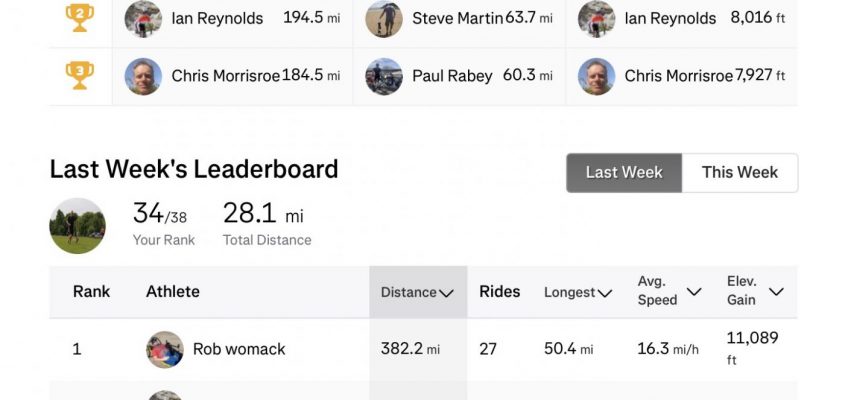Click the partially visible second-ranked athlete avatar
This screenshot has height=400, width=848.
[x=165, y=395]
